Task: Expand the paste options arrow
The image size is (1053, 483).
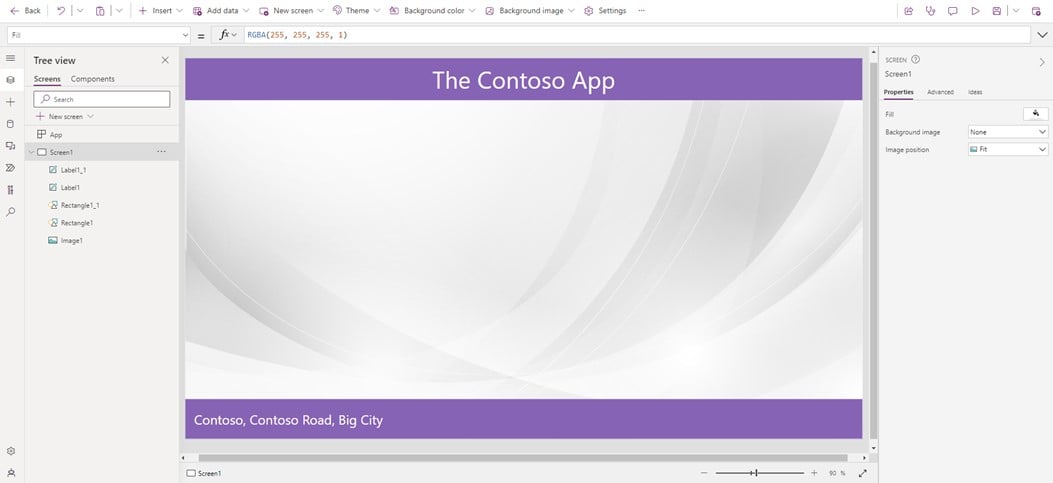Action: point(120,11)
